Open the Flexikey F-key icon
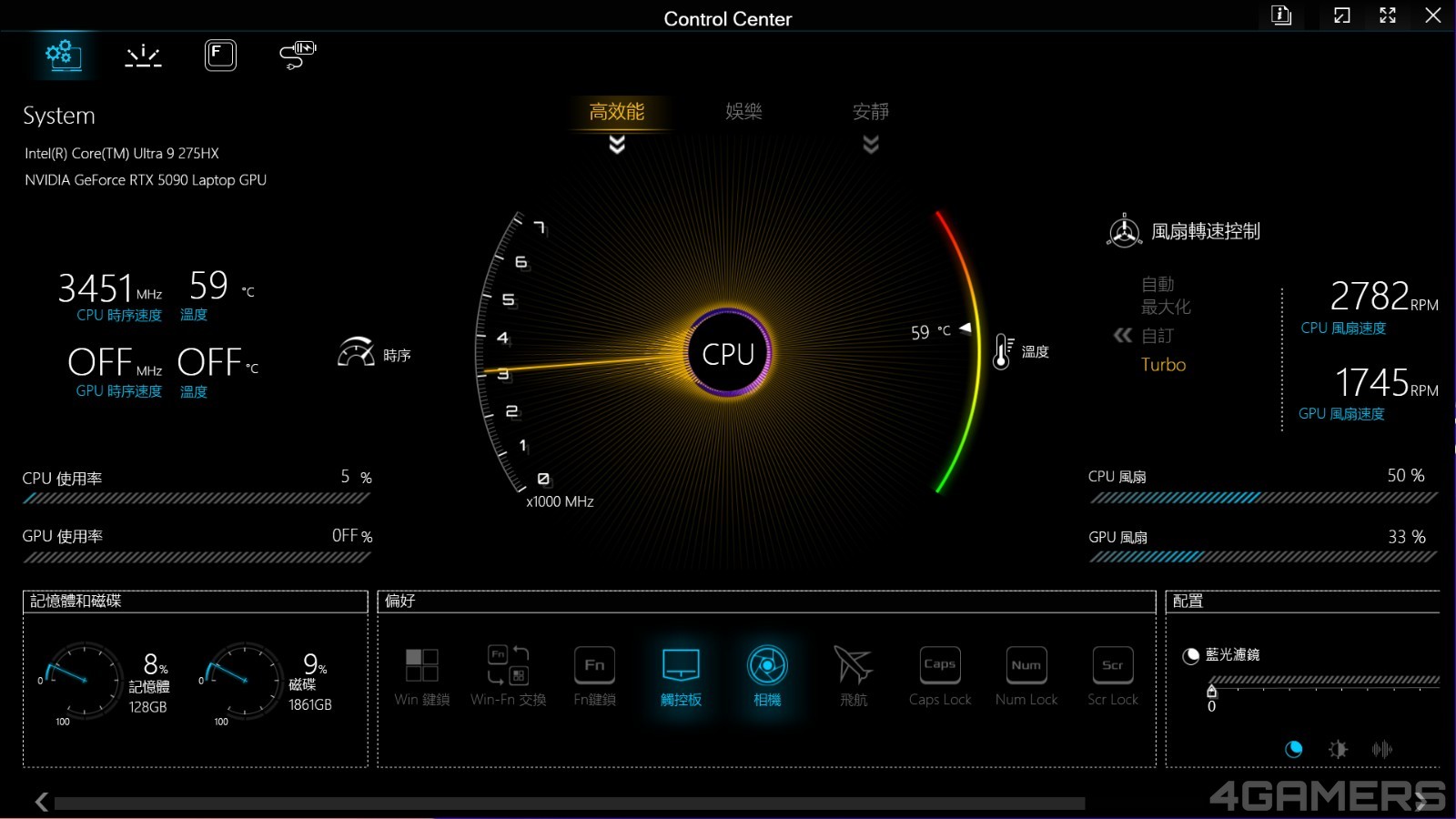 pyautogui.click(x=220, y=56)
